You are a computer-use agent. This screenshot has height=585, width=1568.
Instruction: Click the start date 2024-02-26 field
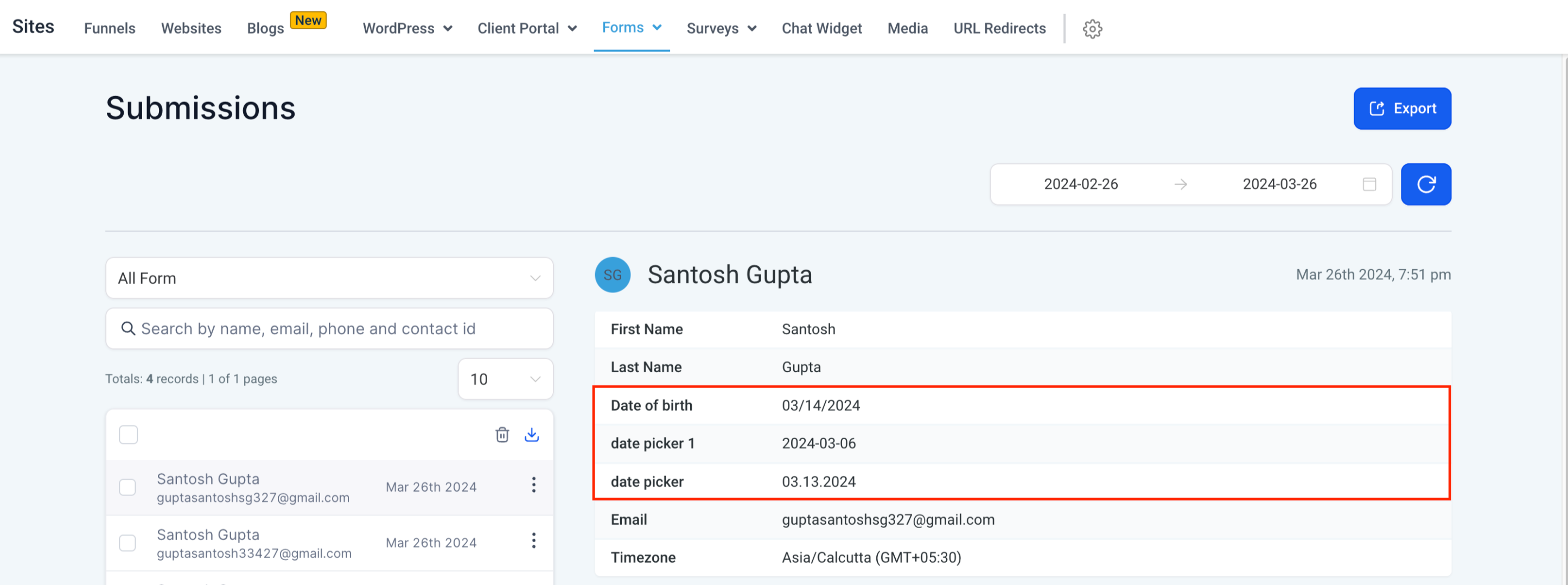(1080, 184)
